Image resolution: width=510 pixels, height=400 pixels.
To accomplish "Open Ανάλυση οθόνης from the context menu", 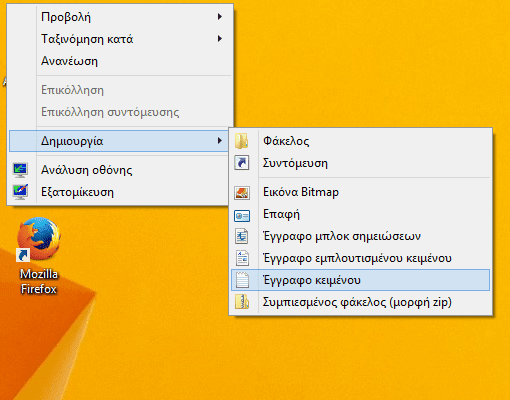I will click(119, 170).
